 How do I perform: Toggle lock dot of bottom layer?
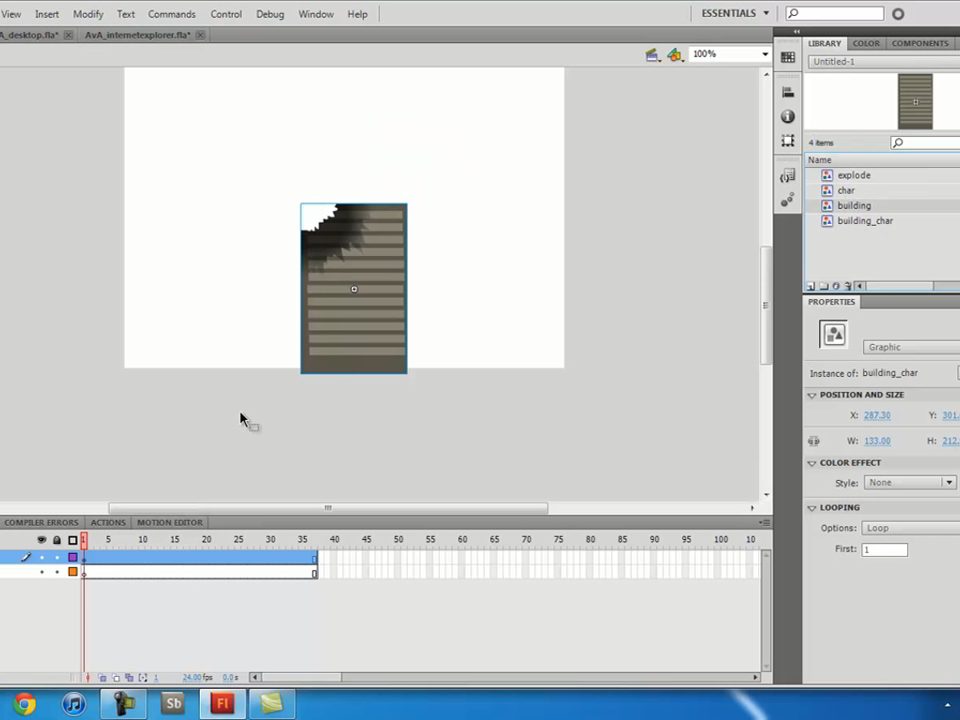(x=57, y=572)
